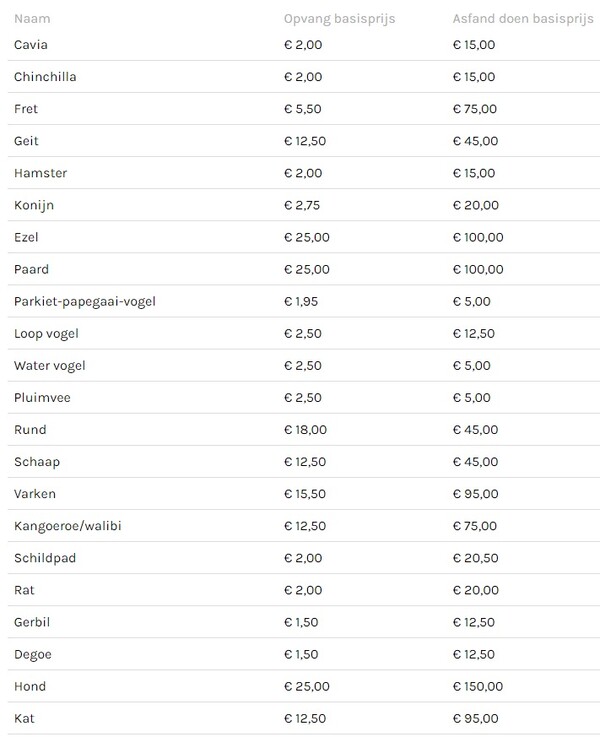Click the Asfand doen basisprijs header
This screenshot has width=600, height=737.
(x=523, y=19)
